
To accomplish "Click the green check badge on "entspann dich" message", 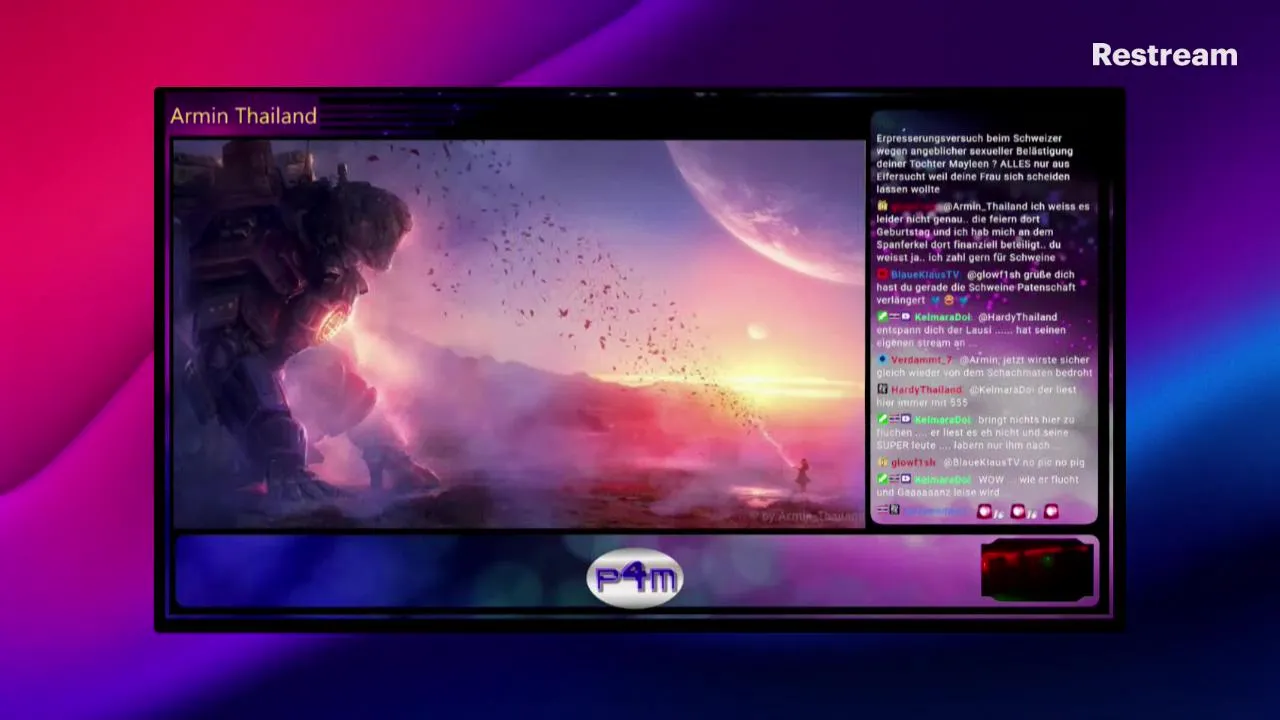I will (x=883, y=318).
